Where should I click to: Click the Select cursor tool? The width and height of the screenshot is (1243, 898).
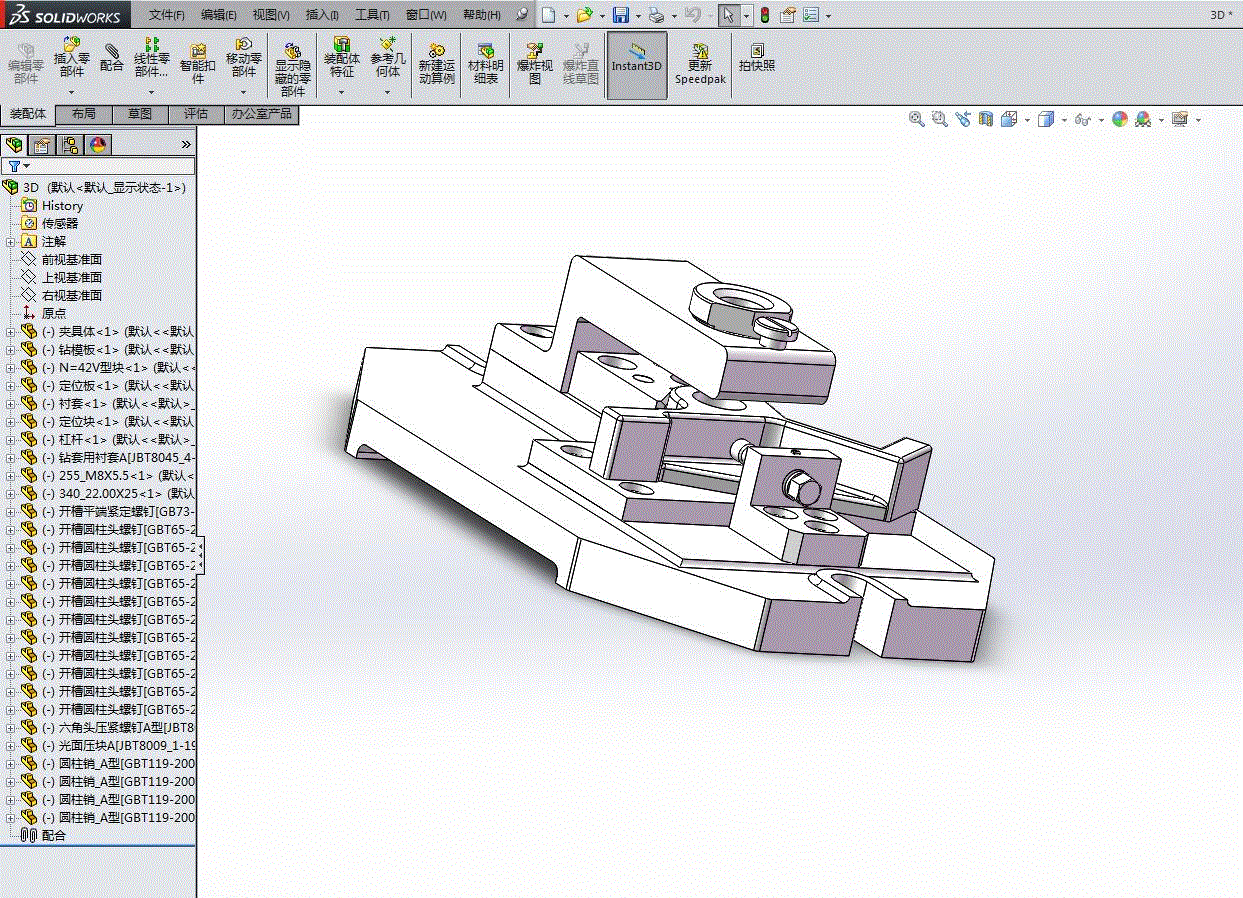tap(729, 15)
